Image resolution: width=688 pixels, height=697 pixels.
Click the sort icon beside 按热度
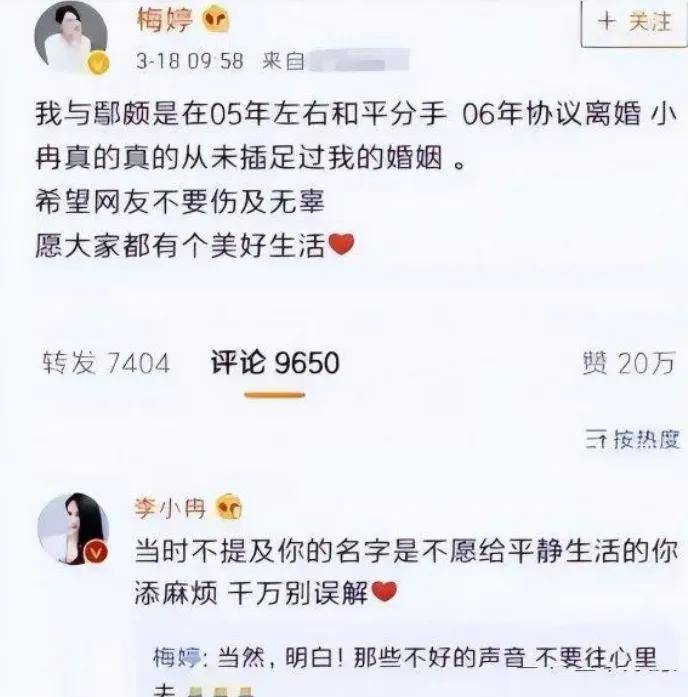596,440
